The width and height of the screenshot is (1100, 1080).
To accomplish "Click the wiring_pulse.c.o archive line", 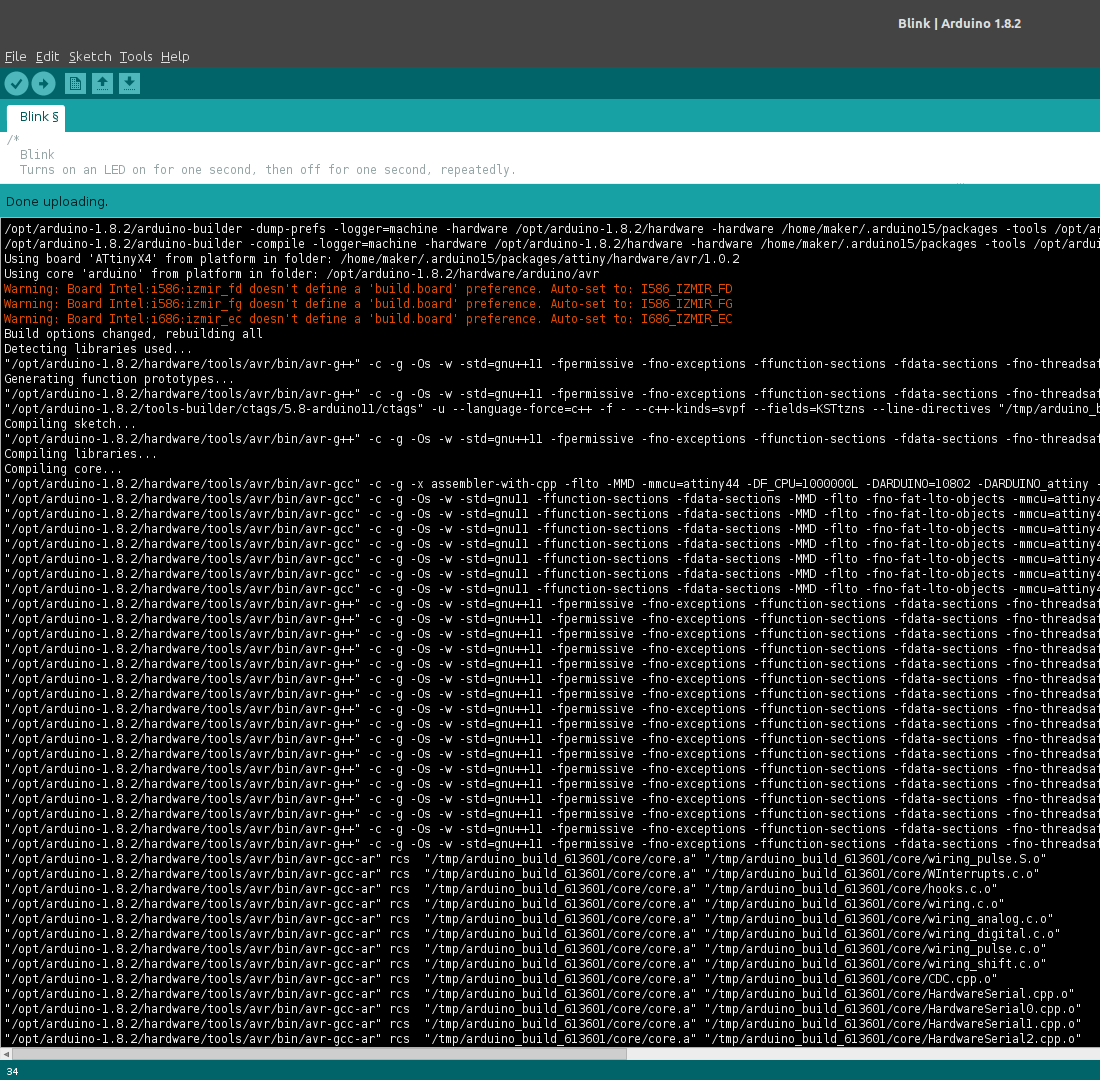I will pos(525,949).
